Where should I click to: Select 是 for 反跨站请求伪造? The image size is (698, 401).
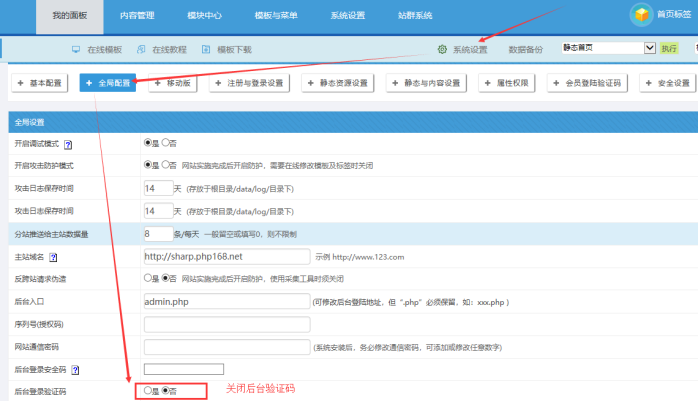[149, 278]
